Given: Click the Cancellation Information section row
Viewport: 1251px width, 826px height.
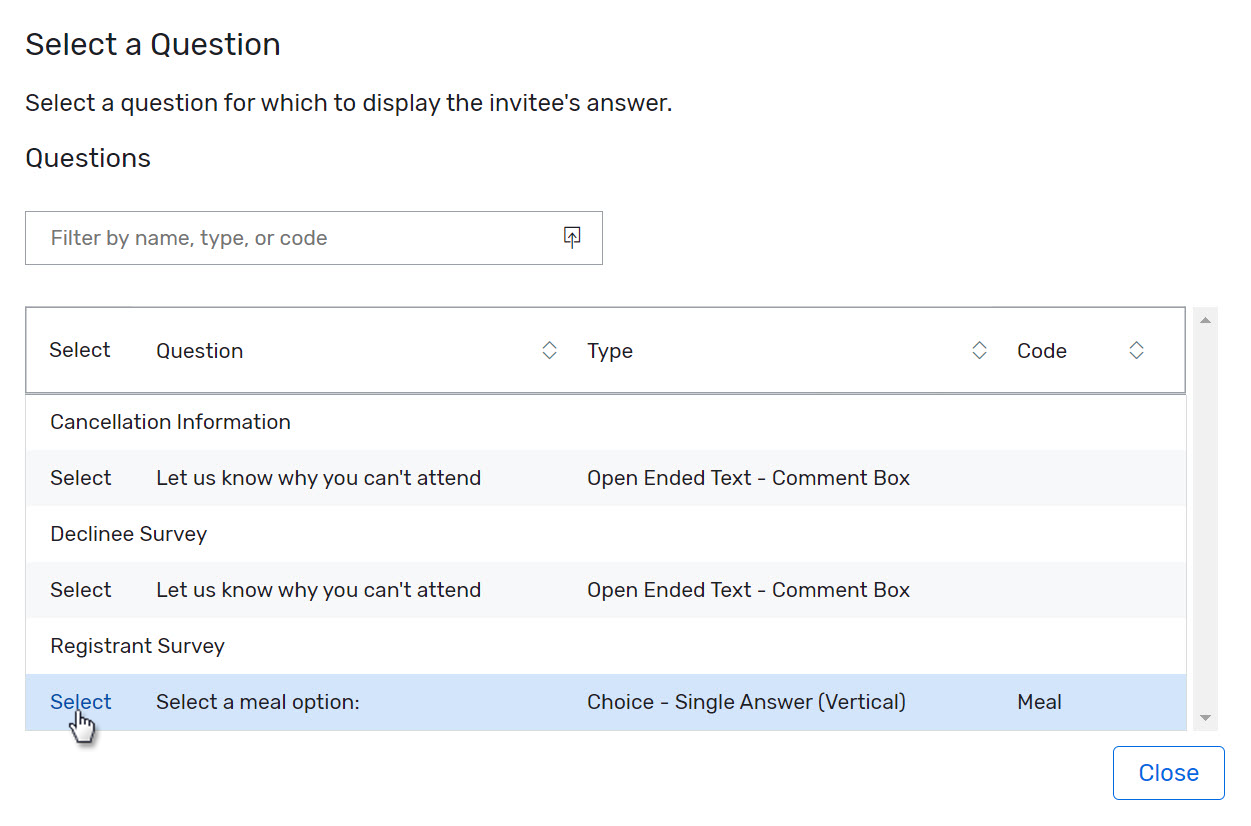Looking at the screenshot, I should point(170,421).
